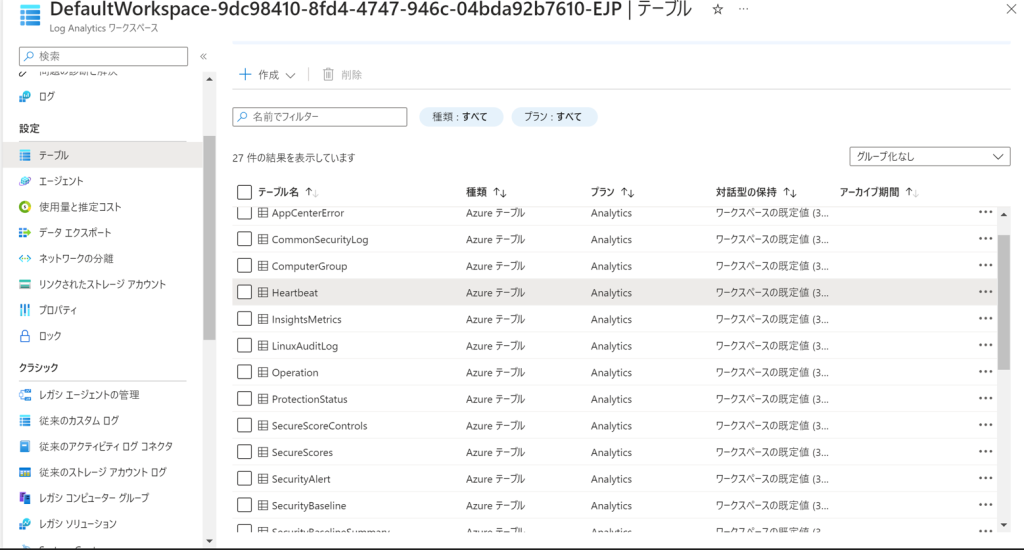Click the レガシ コンピューター グループ icon
Image resolution: width=1024 pixels, height=550 pixels.
pyautogui.click(x=25, y=498)
